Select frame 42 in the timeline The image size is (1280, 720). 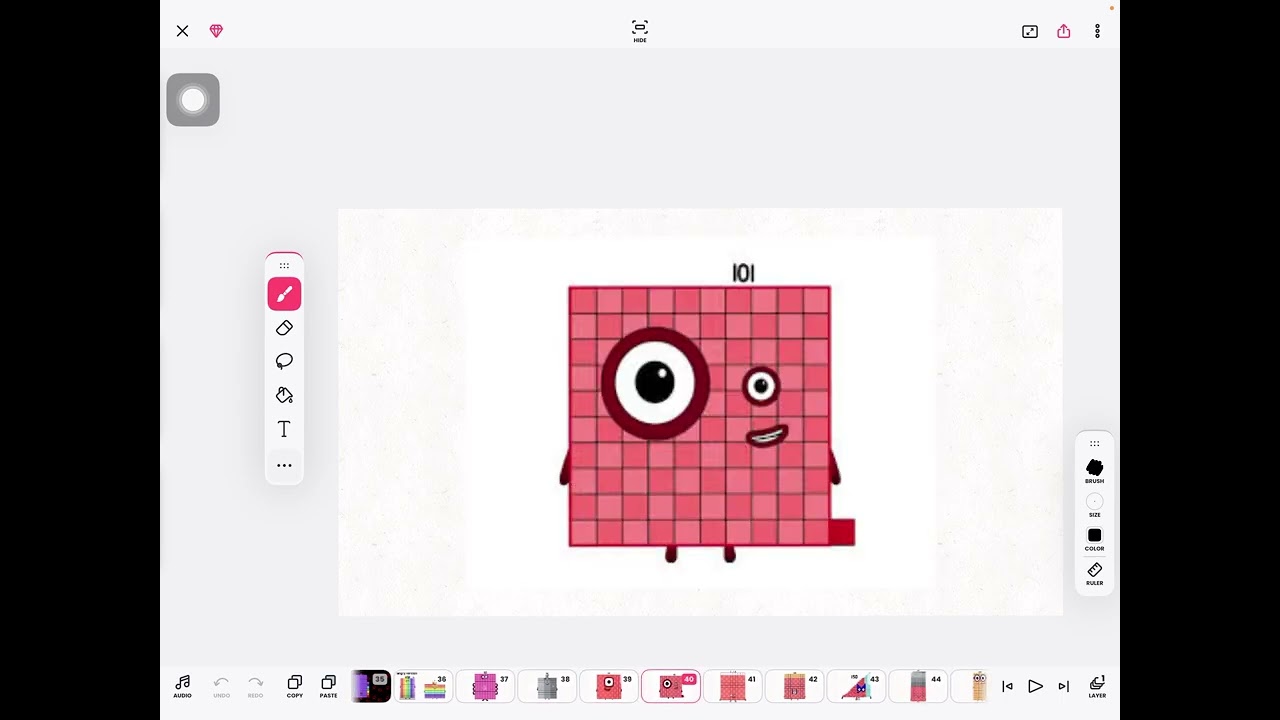point(795,686)
